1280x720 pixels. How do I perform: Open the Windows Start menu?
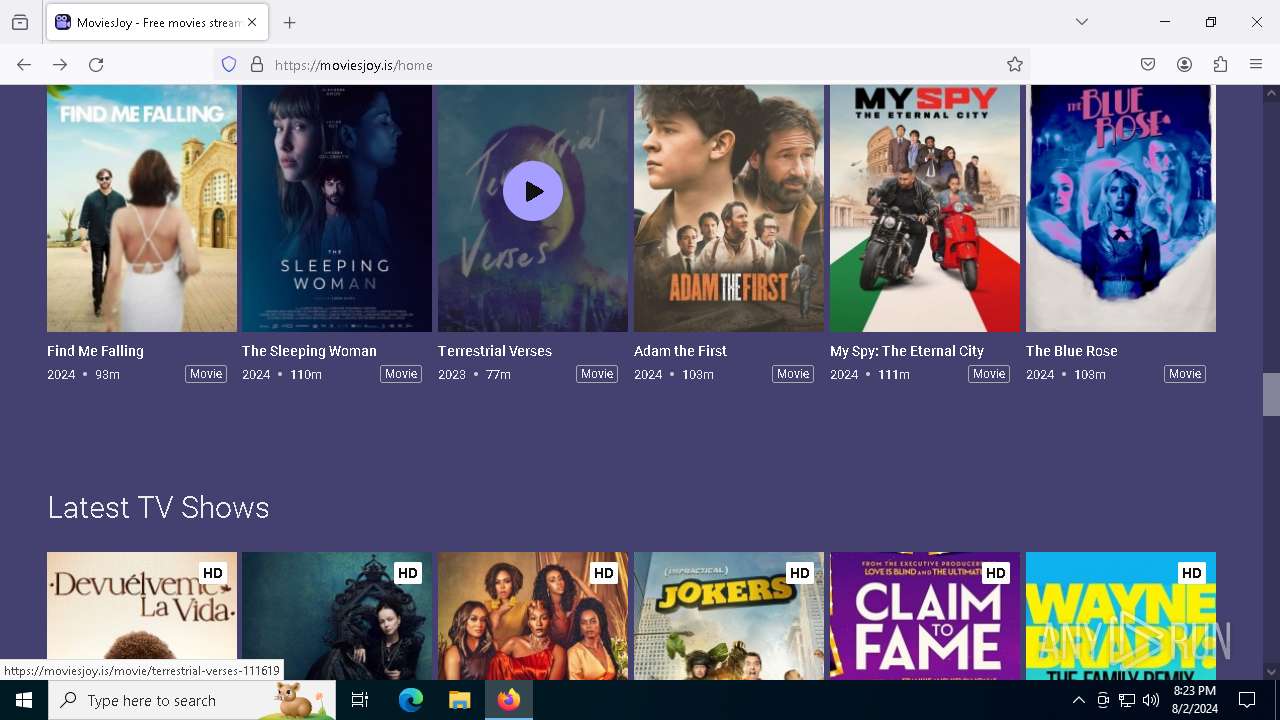24,700
